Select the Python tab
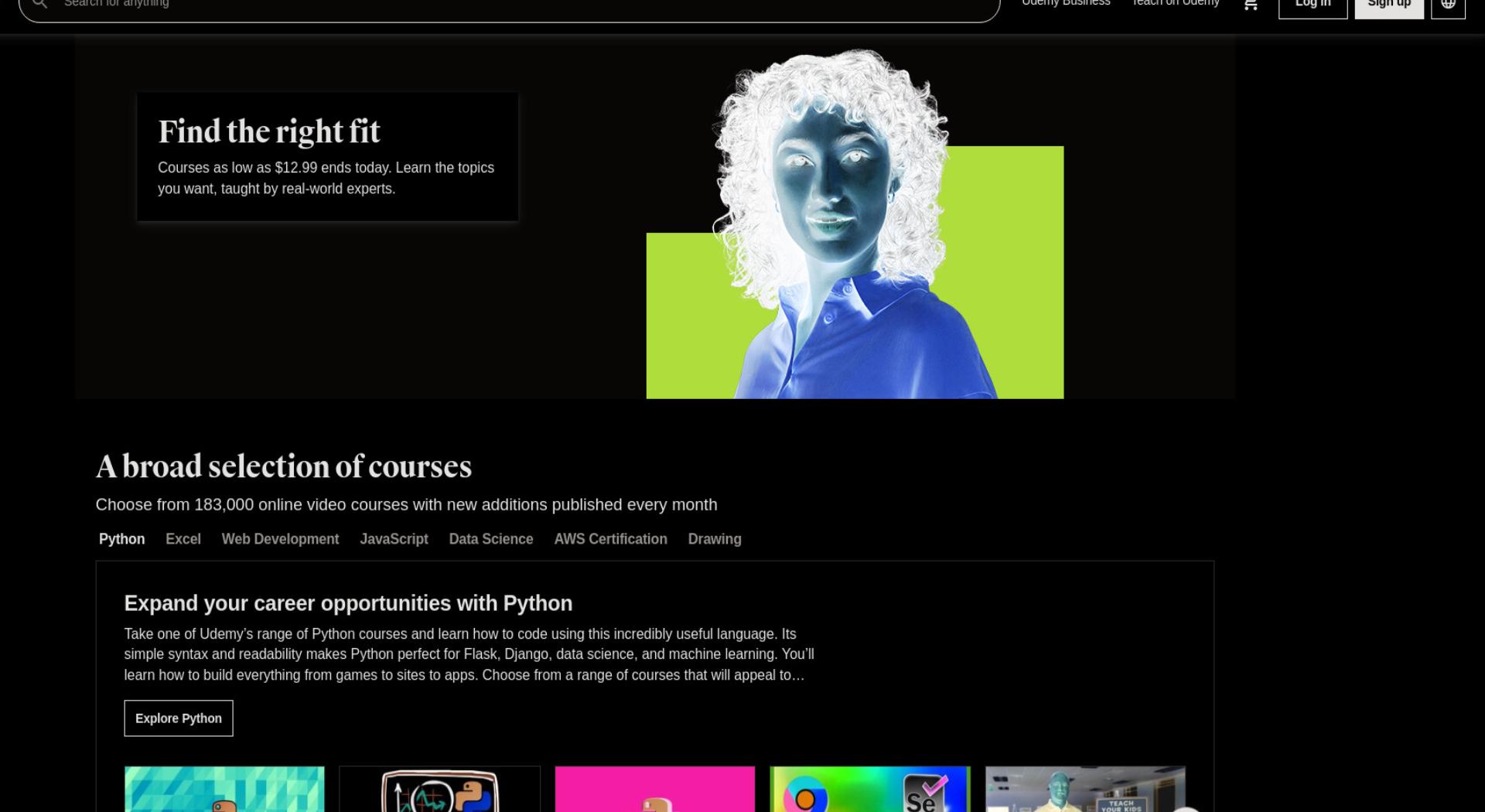 pos(121,539)
